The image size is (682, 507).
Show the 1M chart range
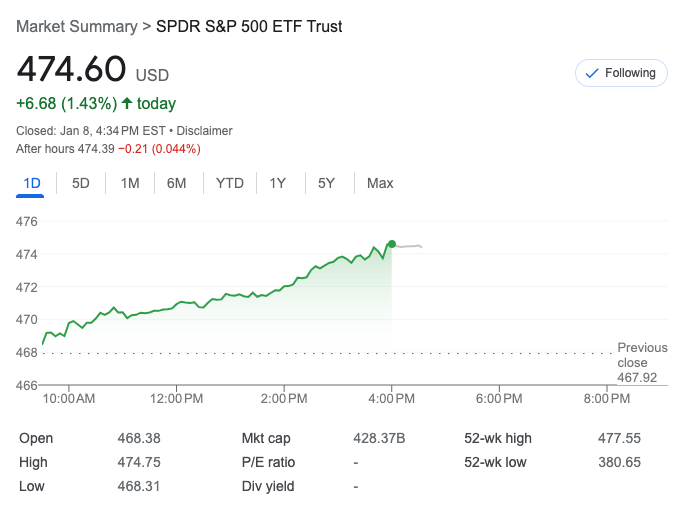point(130,183)
